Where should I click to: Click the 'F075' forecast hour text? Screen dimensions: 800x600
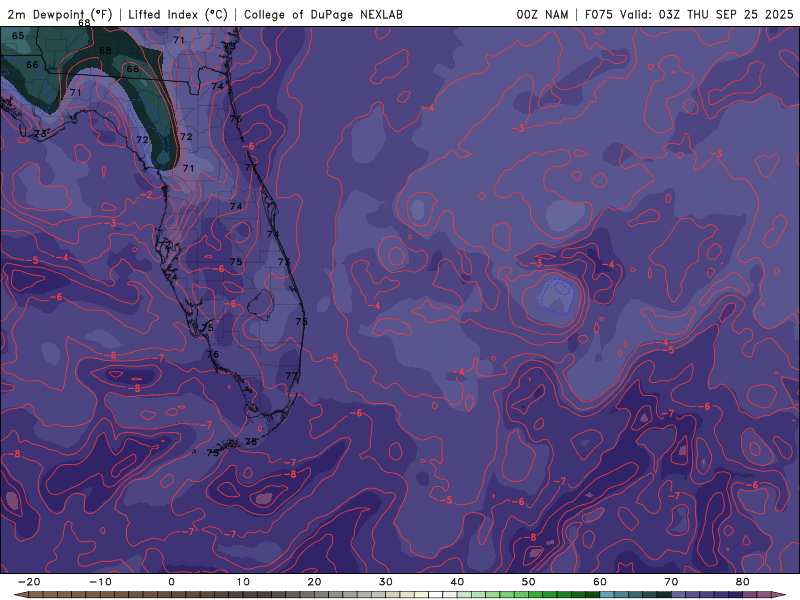coord(598,14)
